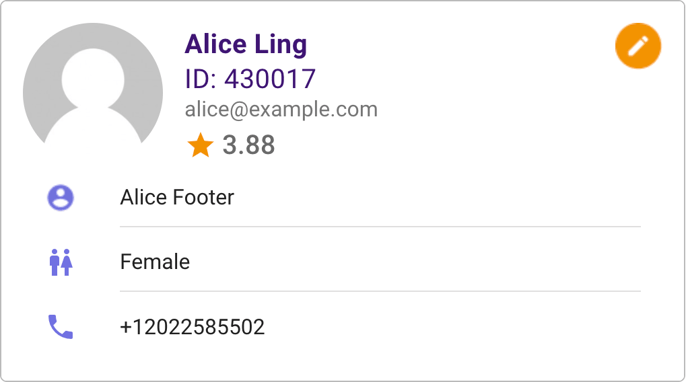Click the shoulders of the avatar silhouette
This screenshot has width=688, height=382.
(93, 126)
